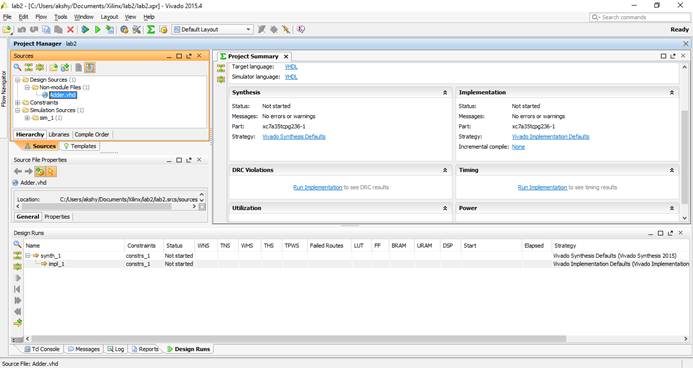Expand the Constraints tree node
The image size is (693, 368).
18,102
